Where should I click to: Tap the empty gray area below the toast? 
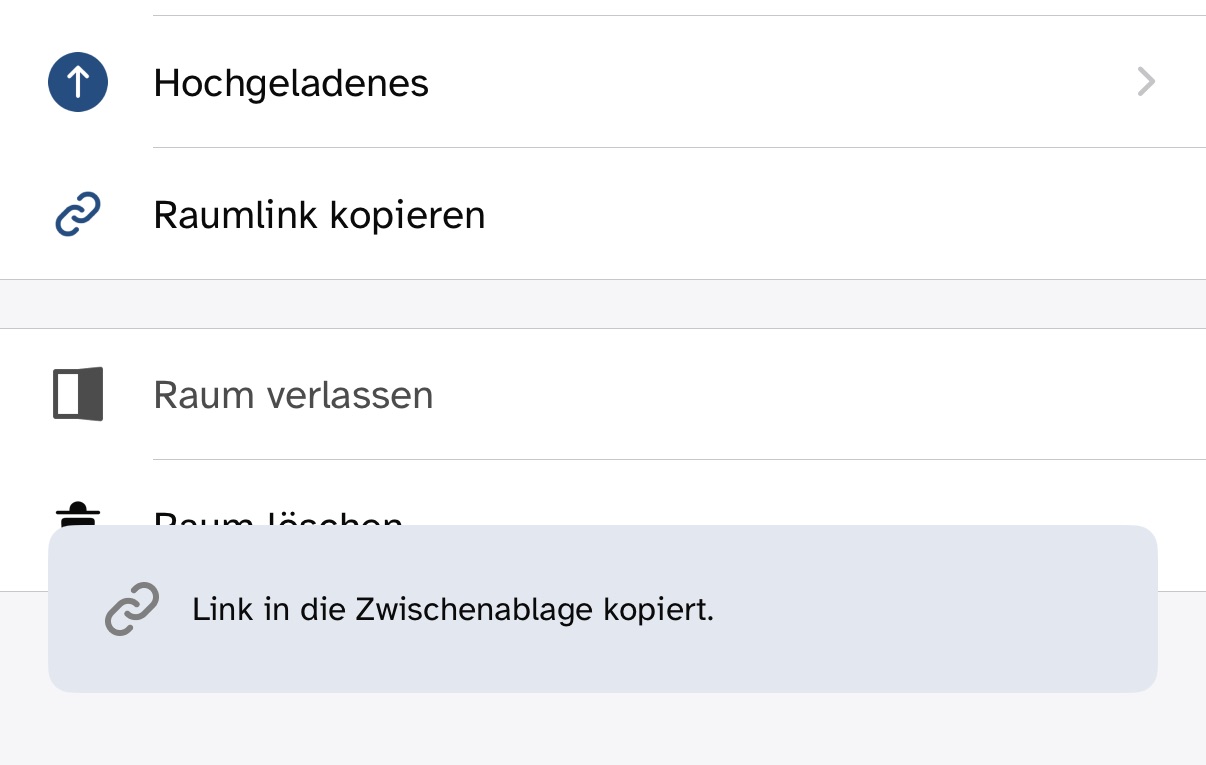coord(603,729)
